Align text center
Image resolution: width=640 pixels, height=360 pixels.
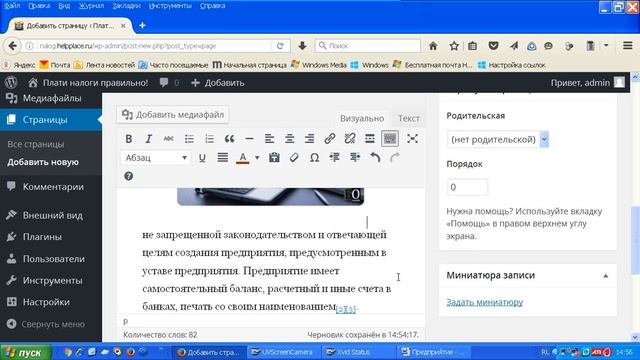tap(289, 139)
